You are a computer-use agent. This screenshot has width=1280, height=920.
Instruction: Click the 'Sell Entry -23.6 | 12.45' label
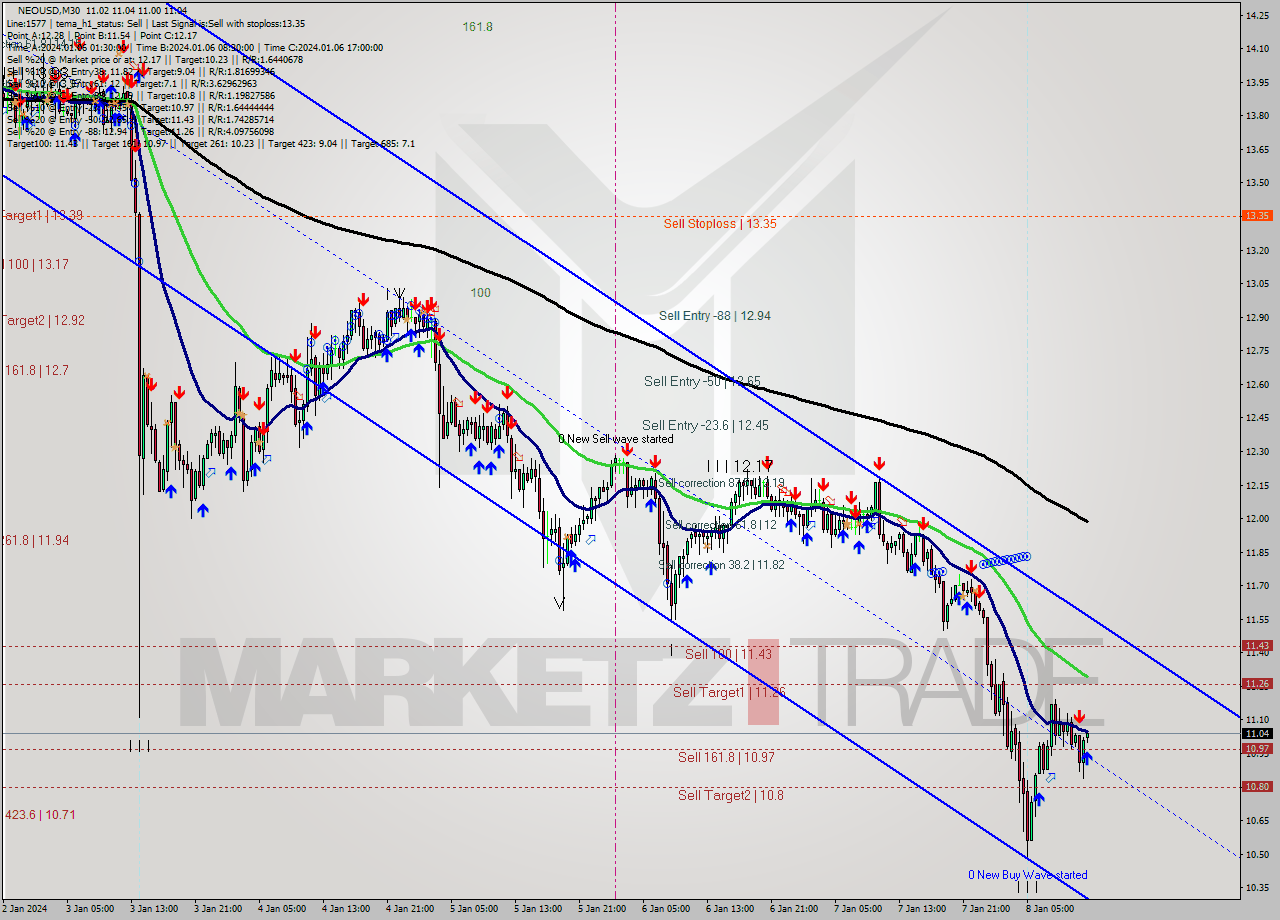click(705, 425)
